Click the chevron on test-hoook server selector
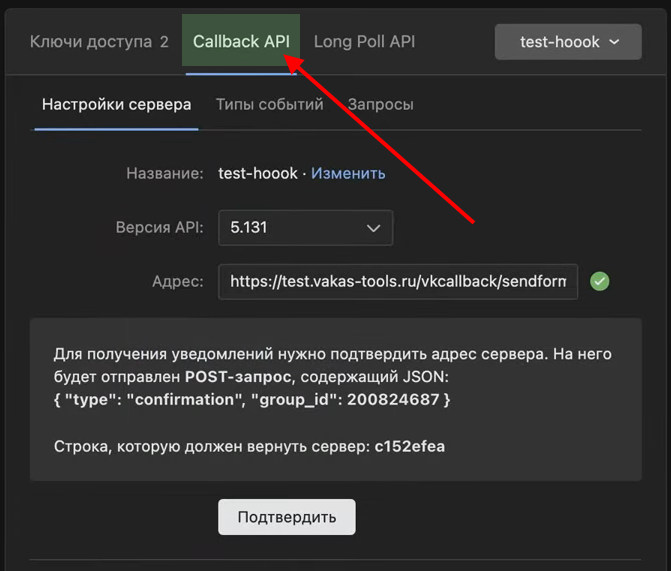This screenshot has width=671, height=571. tap(614, 42)
